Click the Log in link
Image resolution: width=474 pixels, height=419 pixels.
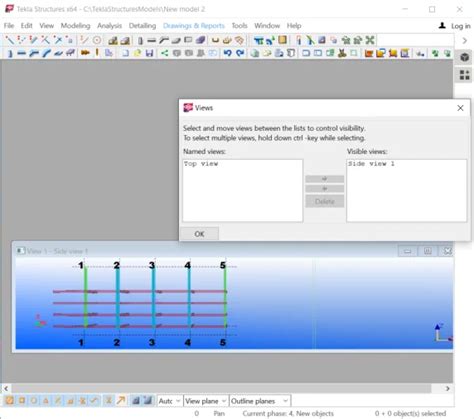click(460, 26)
